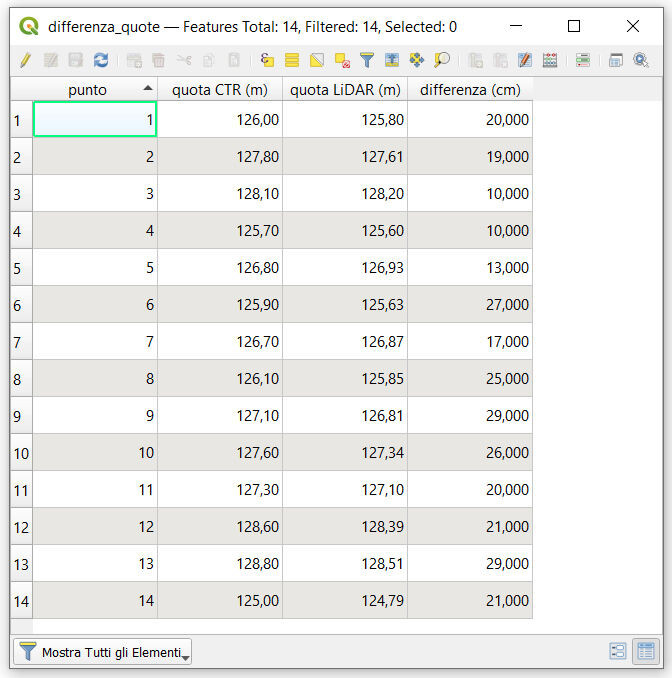
Task: Click Zoom map to selected rows icon
Action: pyautogui.click(x=442, y=60)
